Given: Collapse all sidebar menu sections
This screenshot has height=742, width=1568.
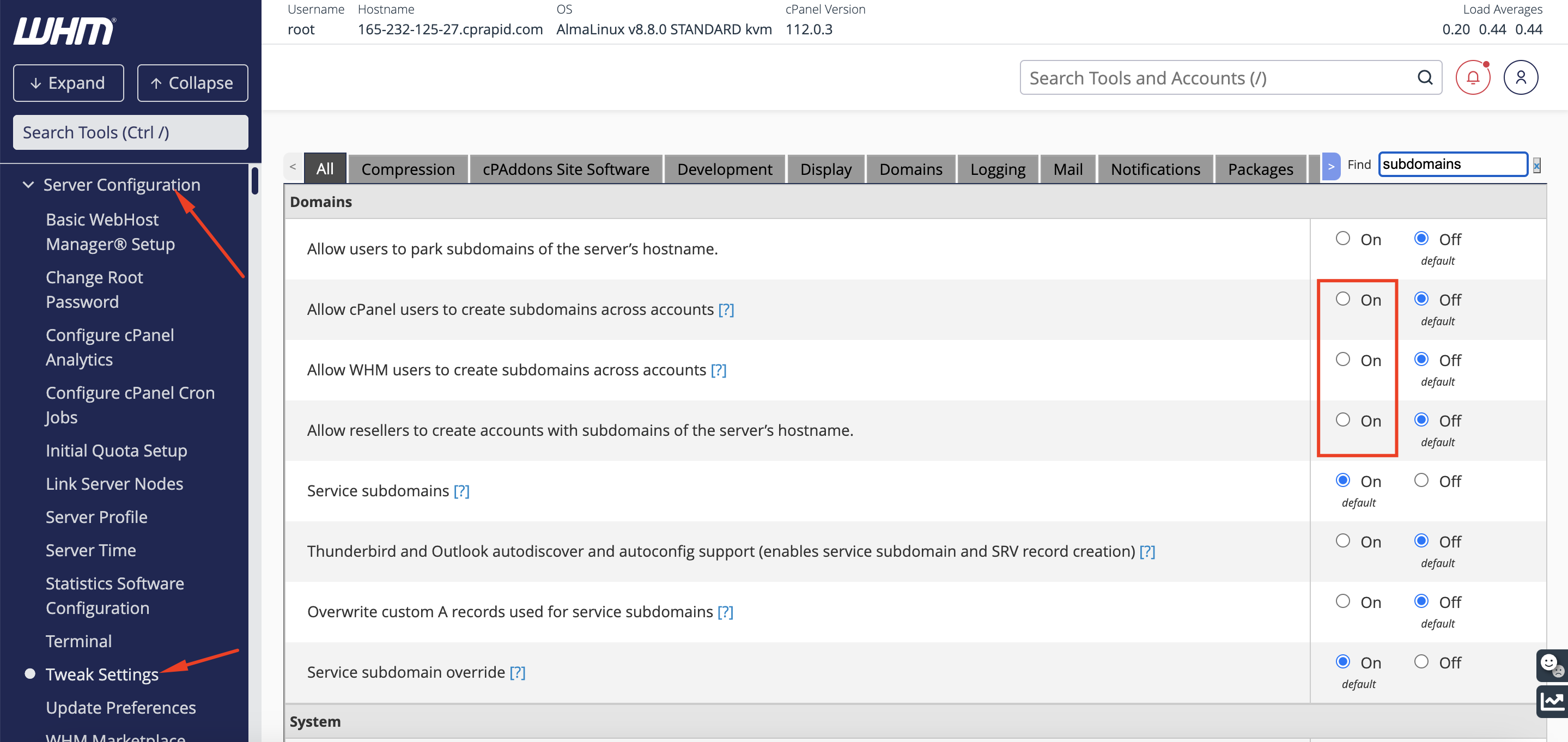Looking at the screenshot, I should coord(192,83).
